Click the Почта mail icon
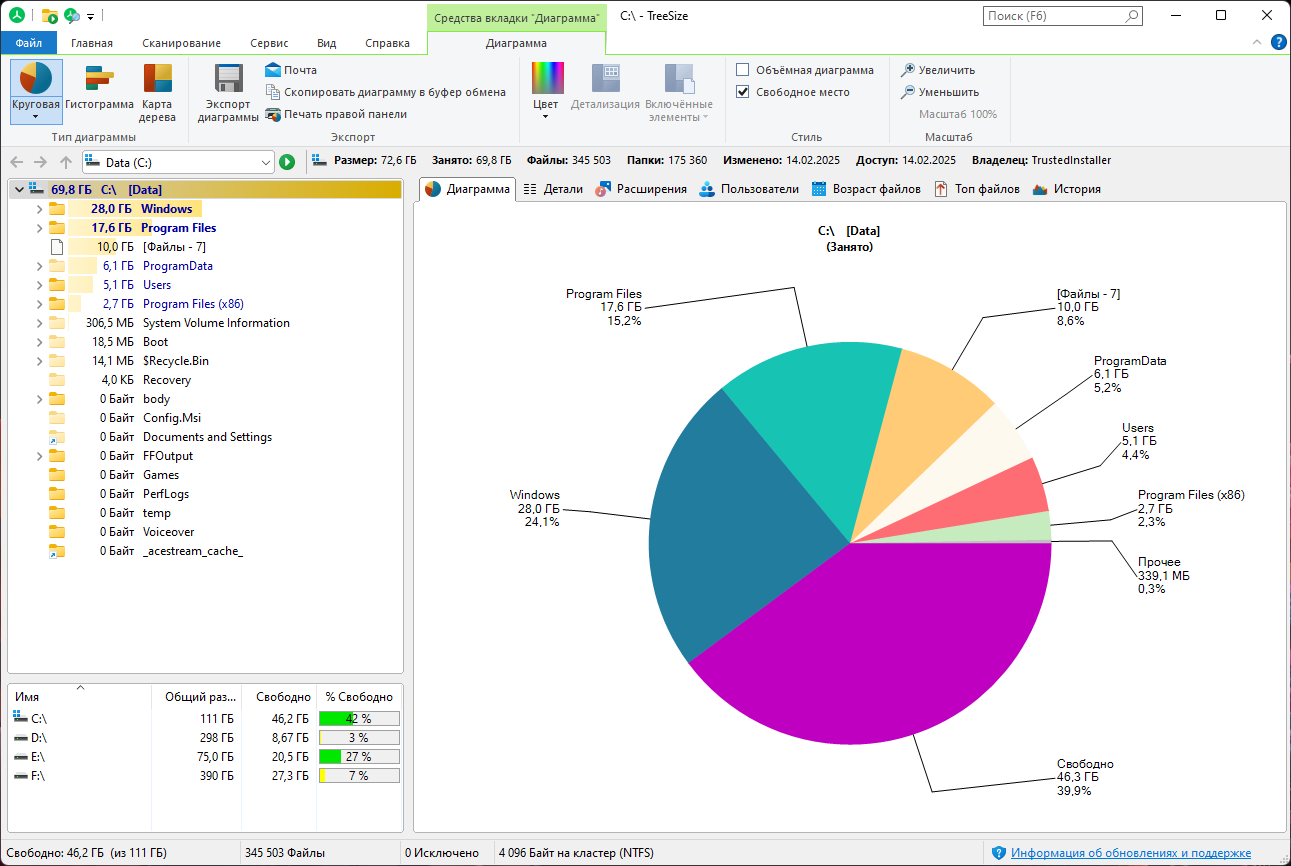This screenshot has height=866, width=1291. (x=273, y=70)
